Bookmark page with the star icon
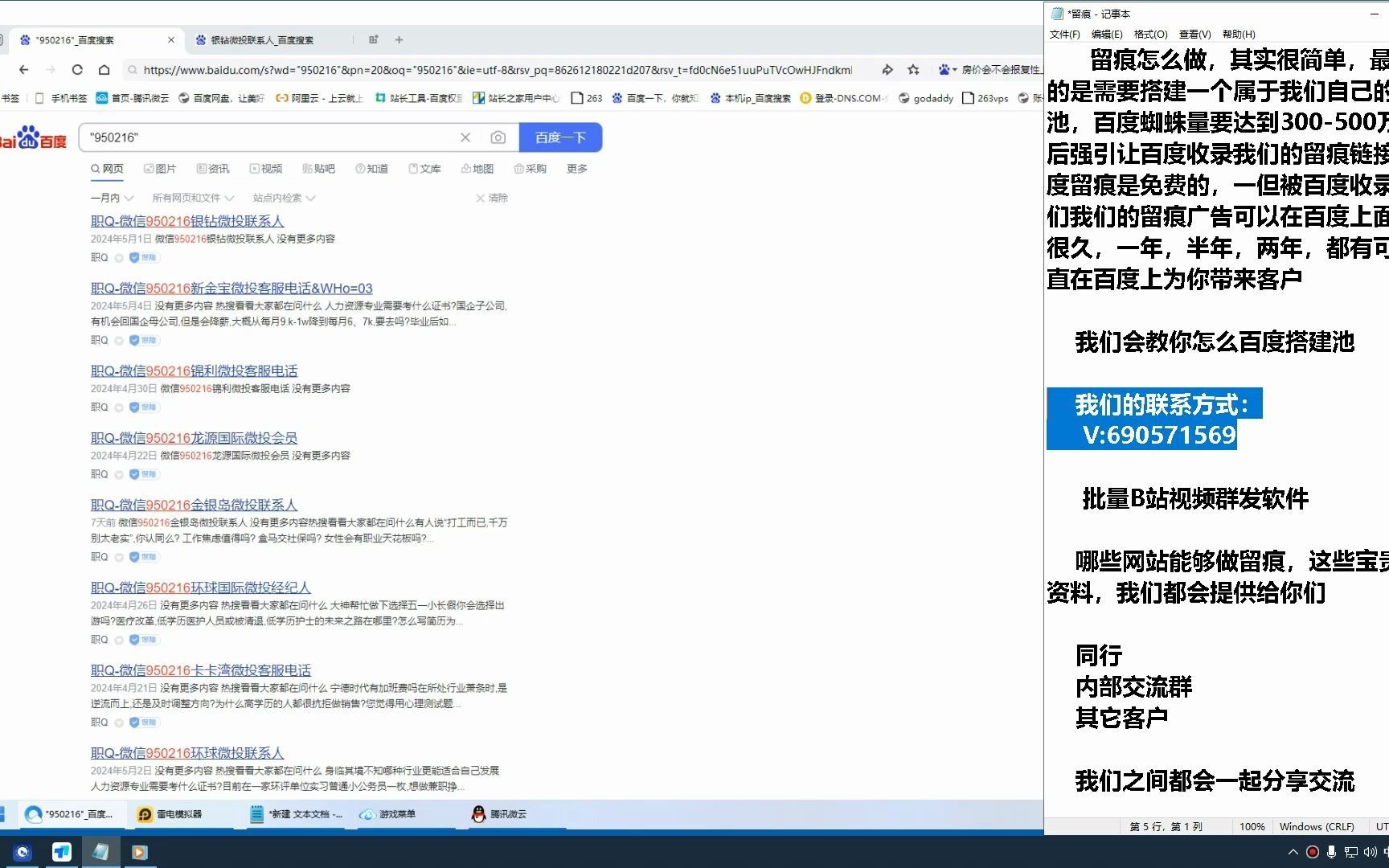Viewport: 1389px width, 868px height. pos(913,70)
